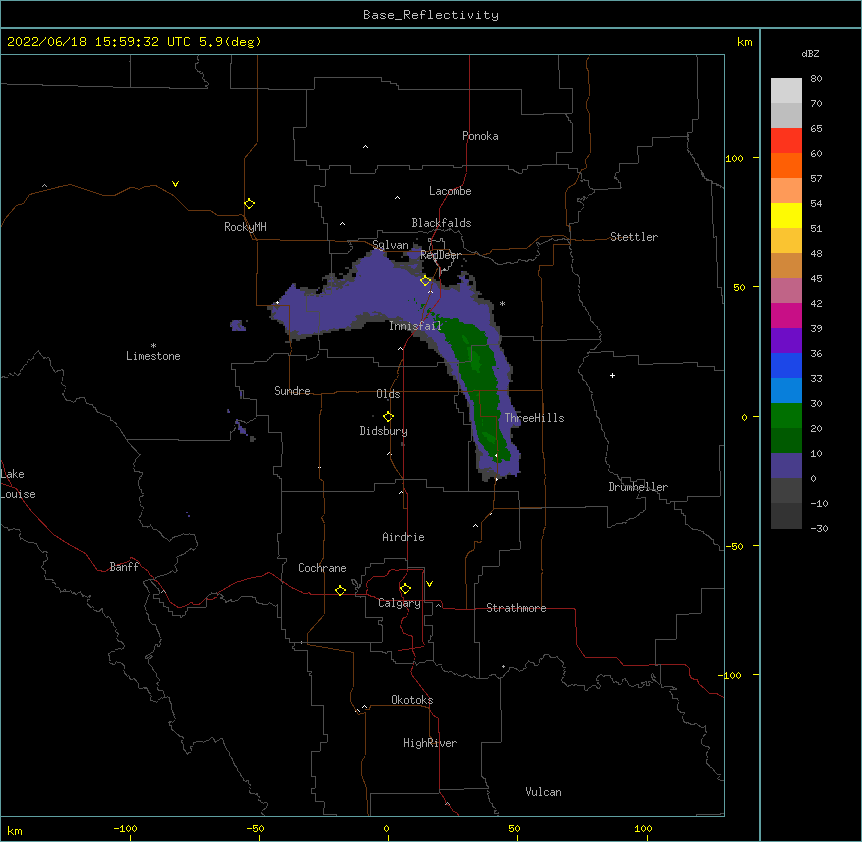Click the asterisk marker above Limestone label
This screenshot has width=862, height=842.
point(153,346)
